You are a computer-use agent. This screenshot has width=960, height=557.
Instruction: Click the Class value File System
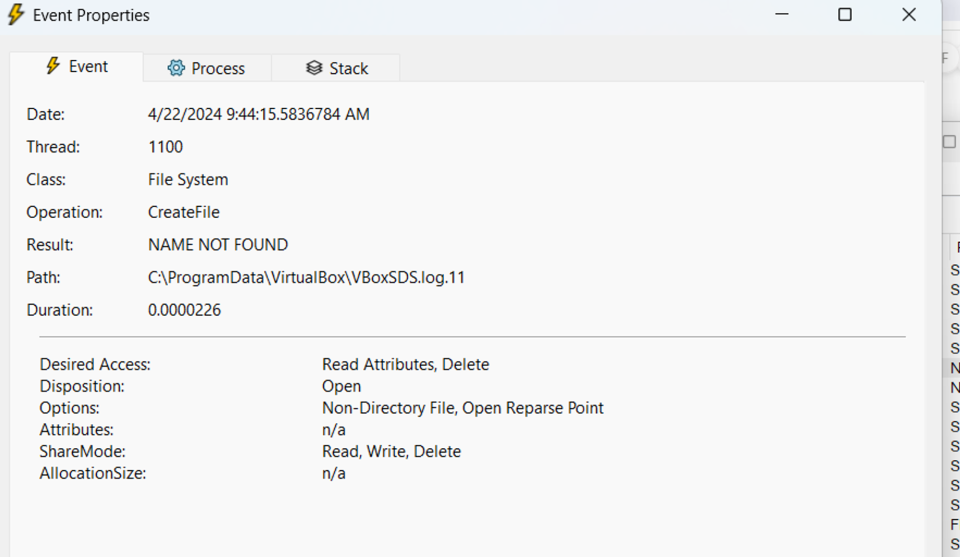click(x=188, y=180)
